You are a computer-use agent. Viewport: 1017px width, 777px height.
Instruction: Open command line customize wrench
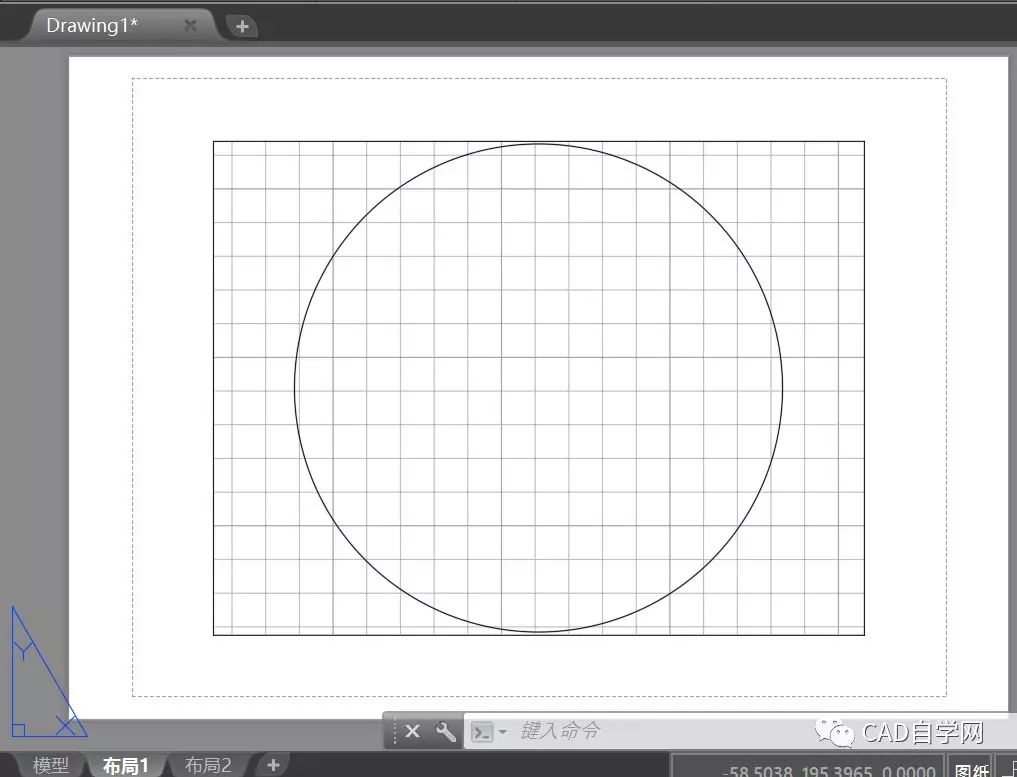445,732
